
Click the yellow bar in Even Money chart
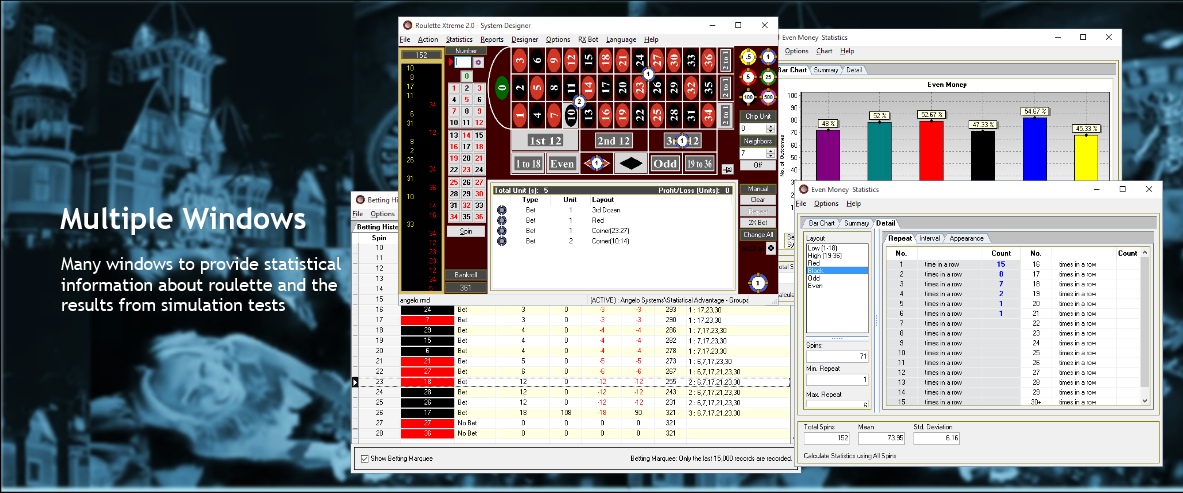pyautogui.click(x=1086, y=157)
